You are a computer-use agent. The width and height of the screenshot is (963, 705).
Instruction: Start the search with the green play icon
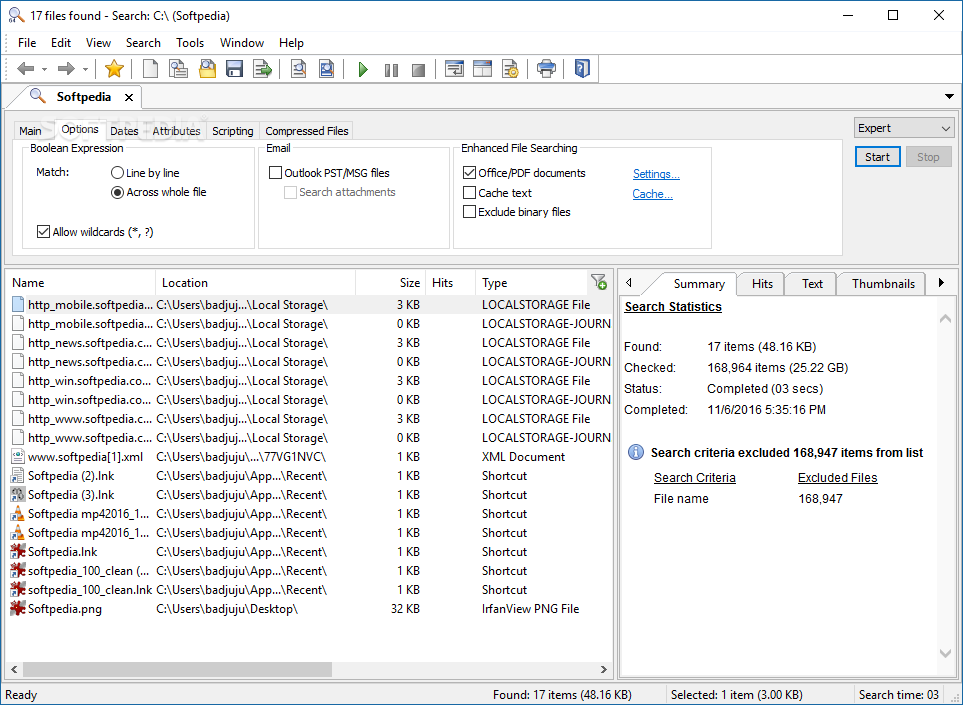pyautogui.click(x=363, y=69)
